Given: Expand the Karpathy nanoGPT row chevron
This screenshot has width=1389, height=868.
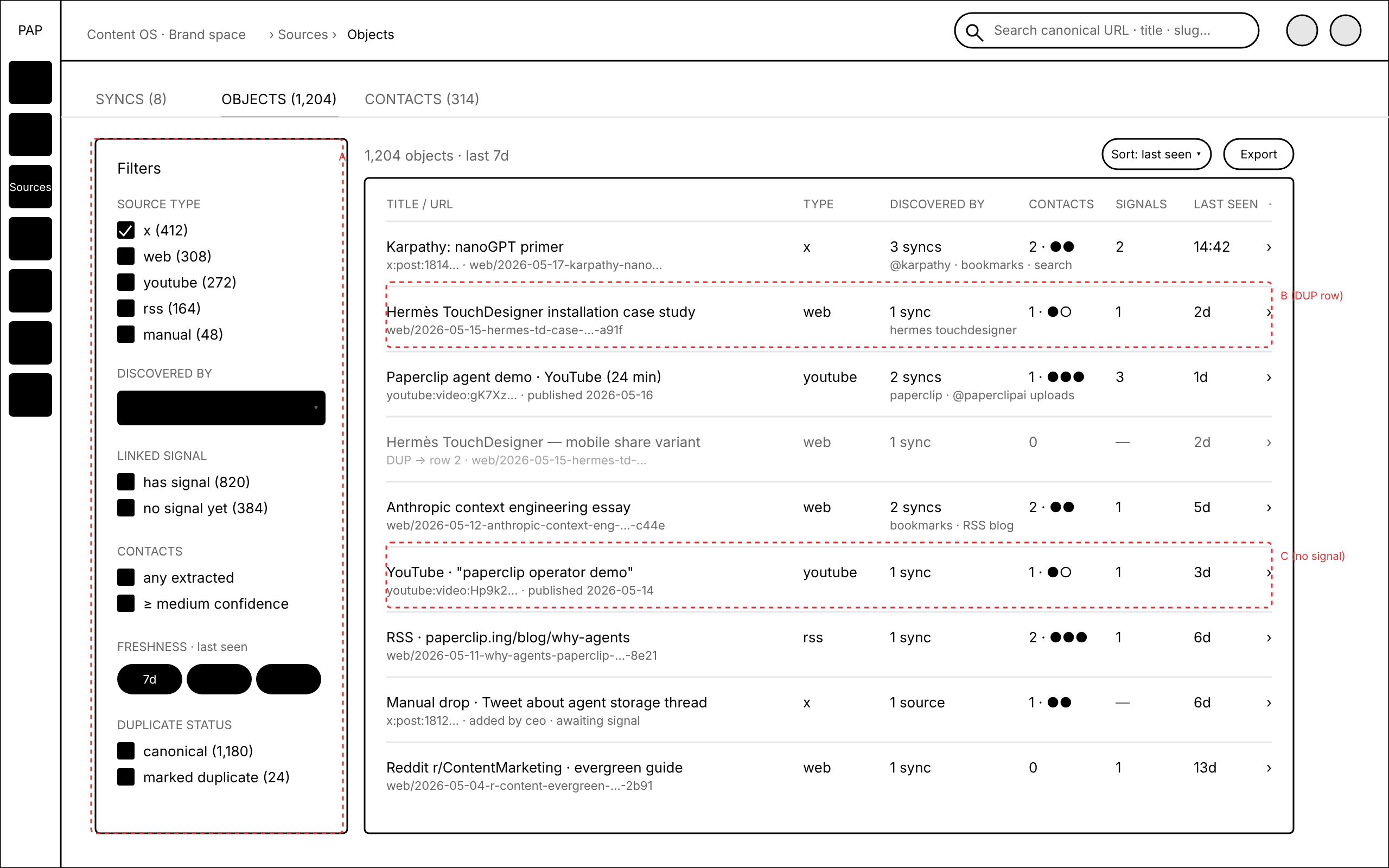Looking at the screenshot, I should tap(1269, 247).
